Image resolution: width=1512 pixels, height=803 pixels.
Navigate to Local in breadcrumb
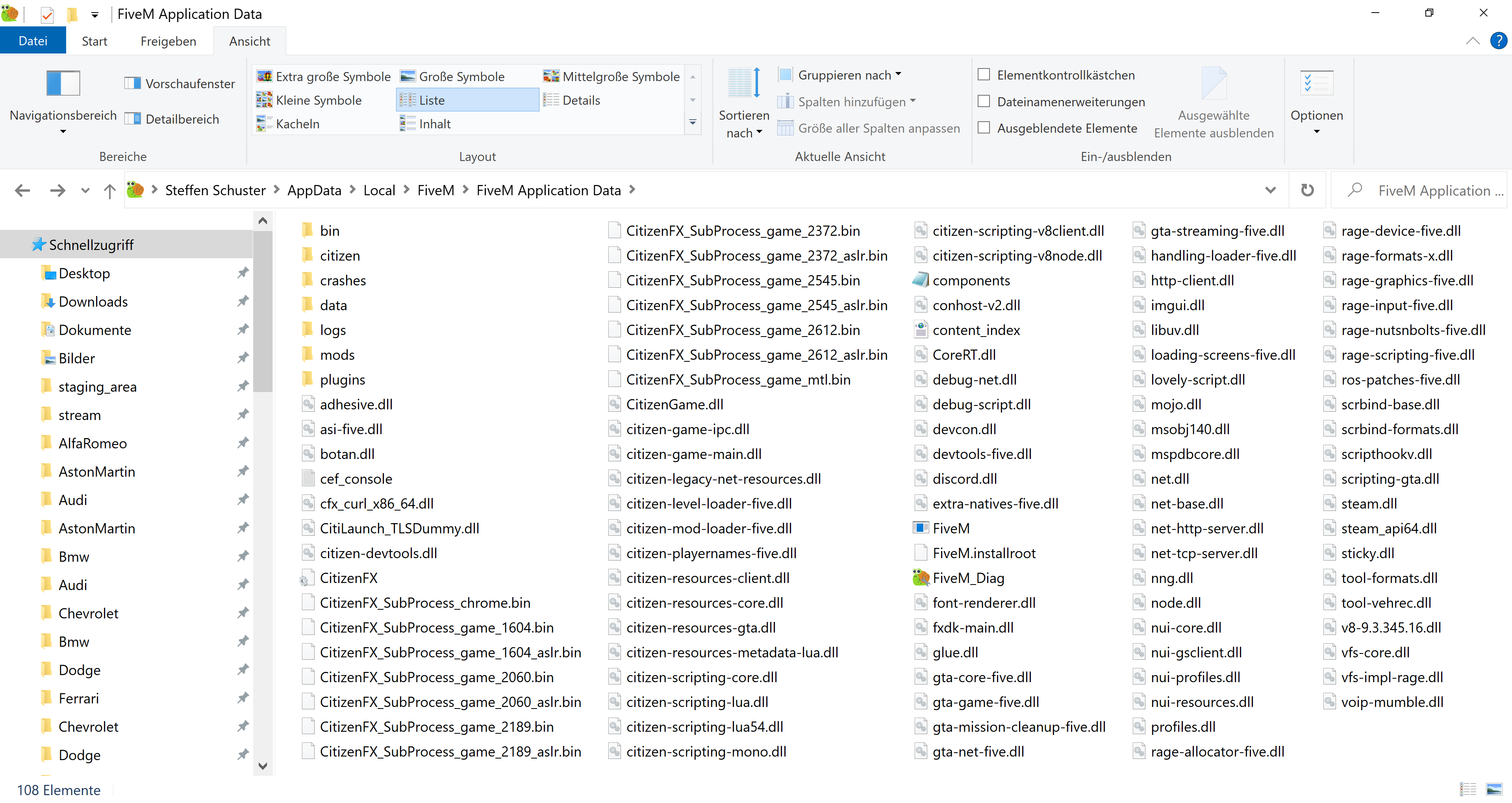[379, 190]
